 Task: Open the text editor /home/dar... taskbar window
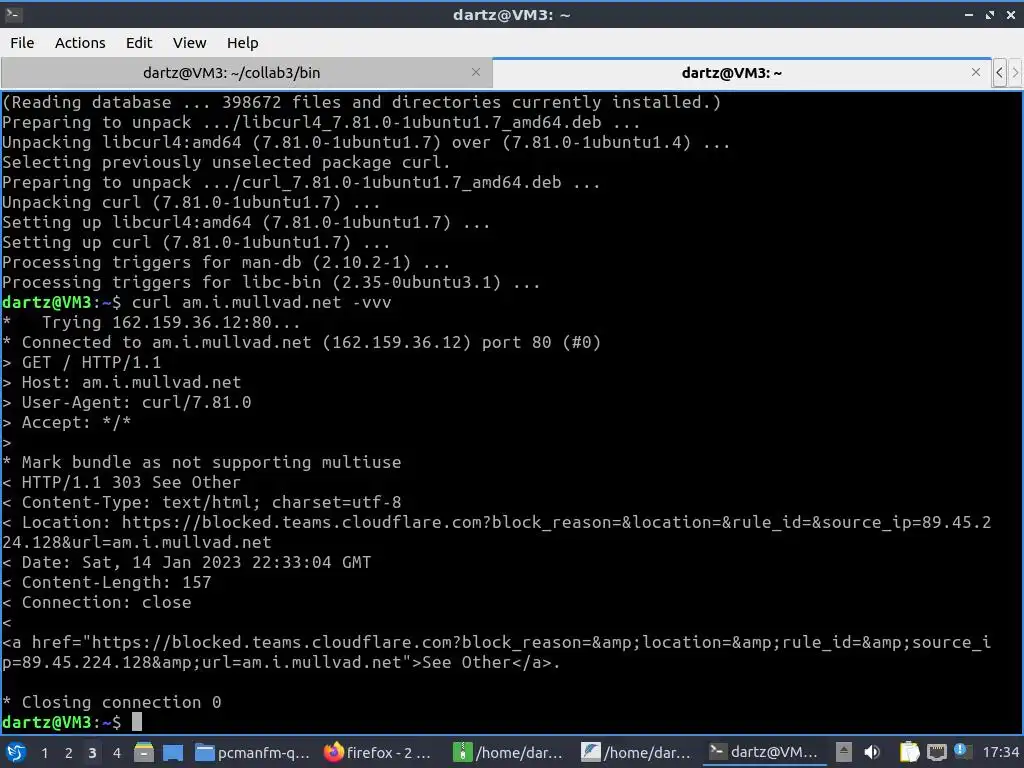[x=635, y=752]
